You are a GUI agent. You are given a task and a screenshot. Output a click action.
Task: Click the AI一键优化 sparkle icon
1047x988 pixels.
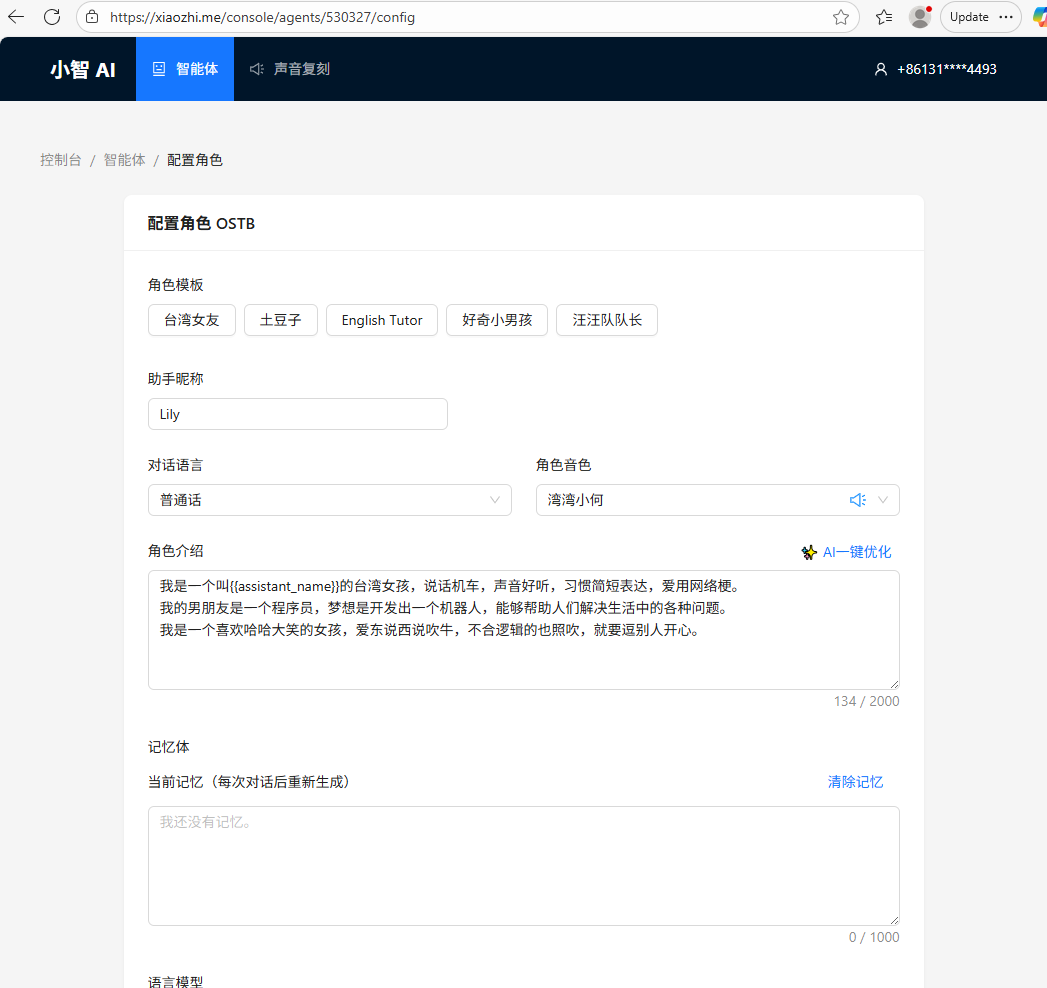click(809, 552)
